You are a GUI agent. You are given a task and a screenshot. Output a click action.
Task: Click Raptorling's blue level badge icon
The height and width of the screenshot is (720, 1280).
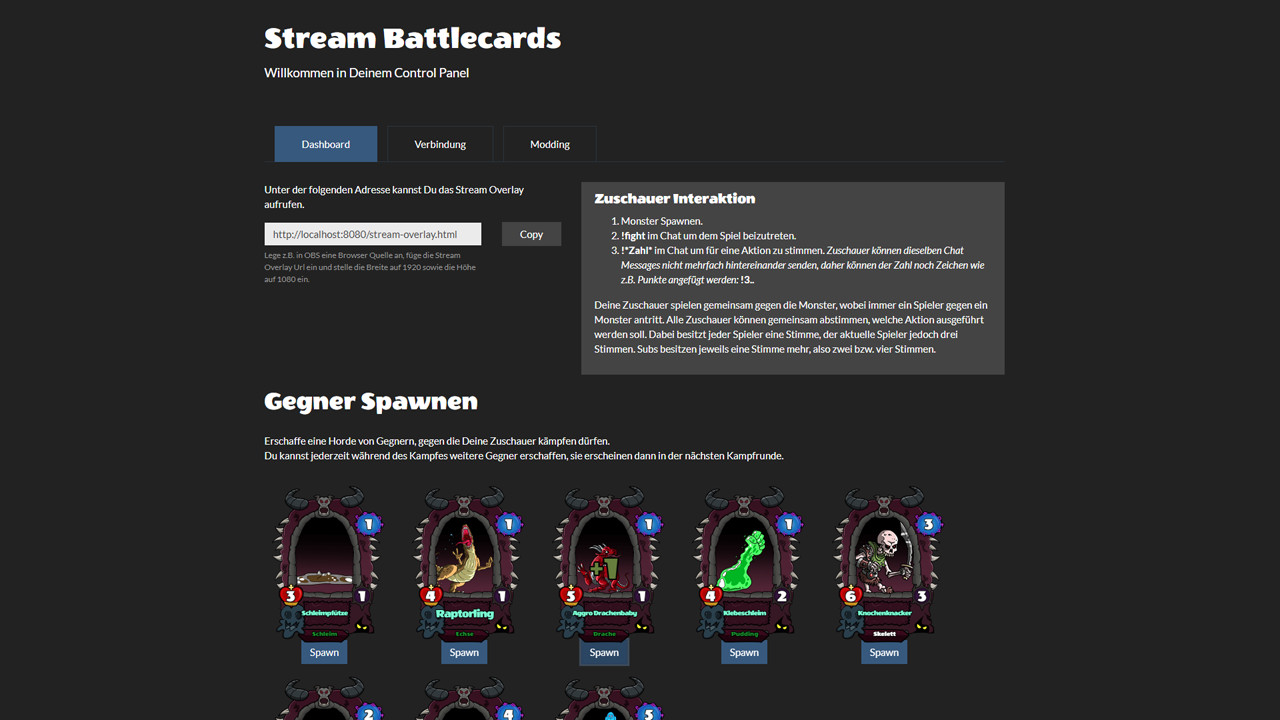(507, 524)
